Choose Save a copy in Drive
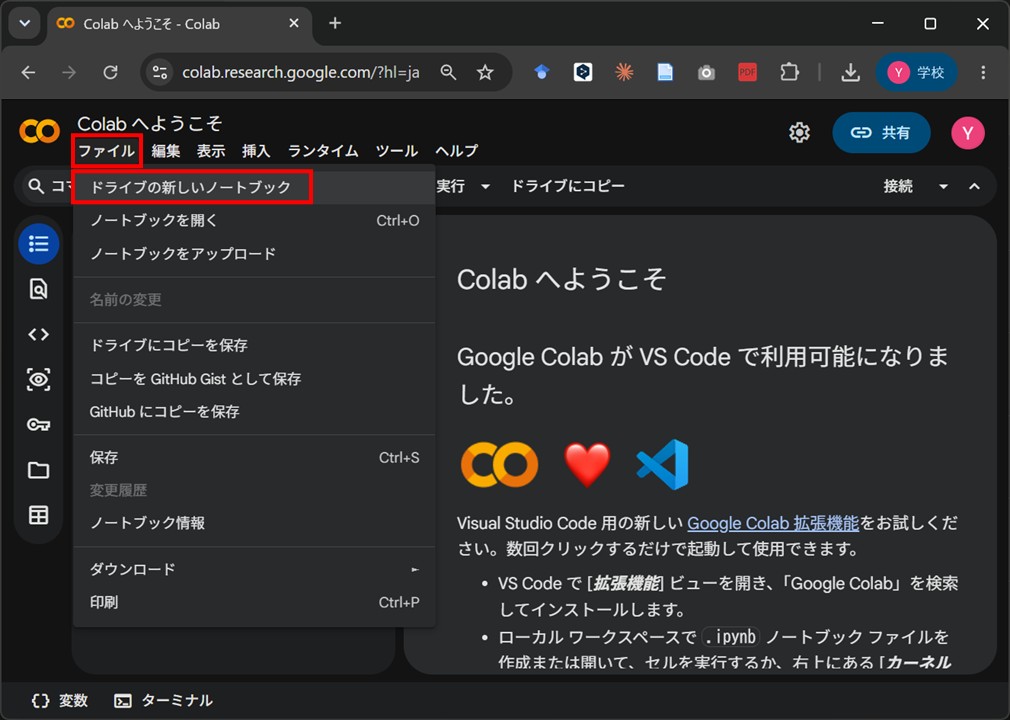 click(254, 345)
